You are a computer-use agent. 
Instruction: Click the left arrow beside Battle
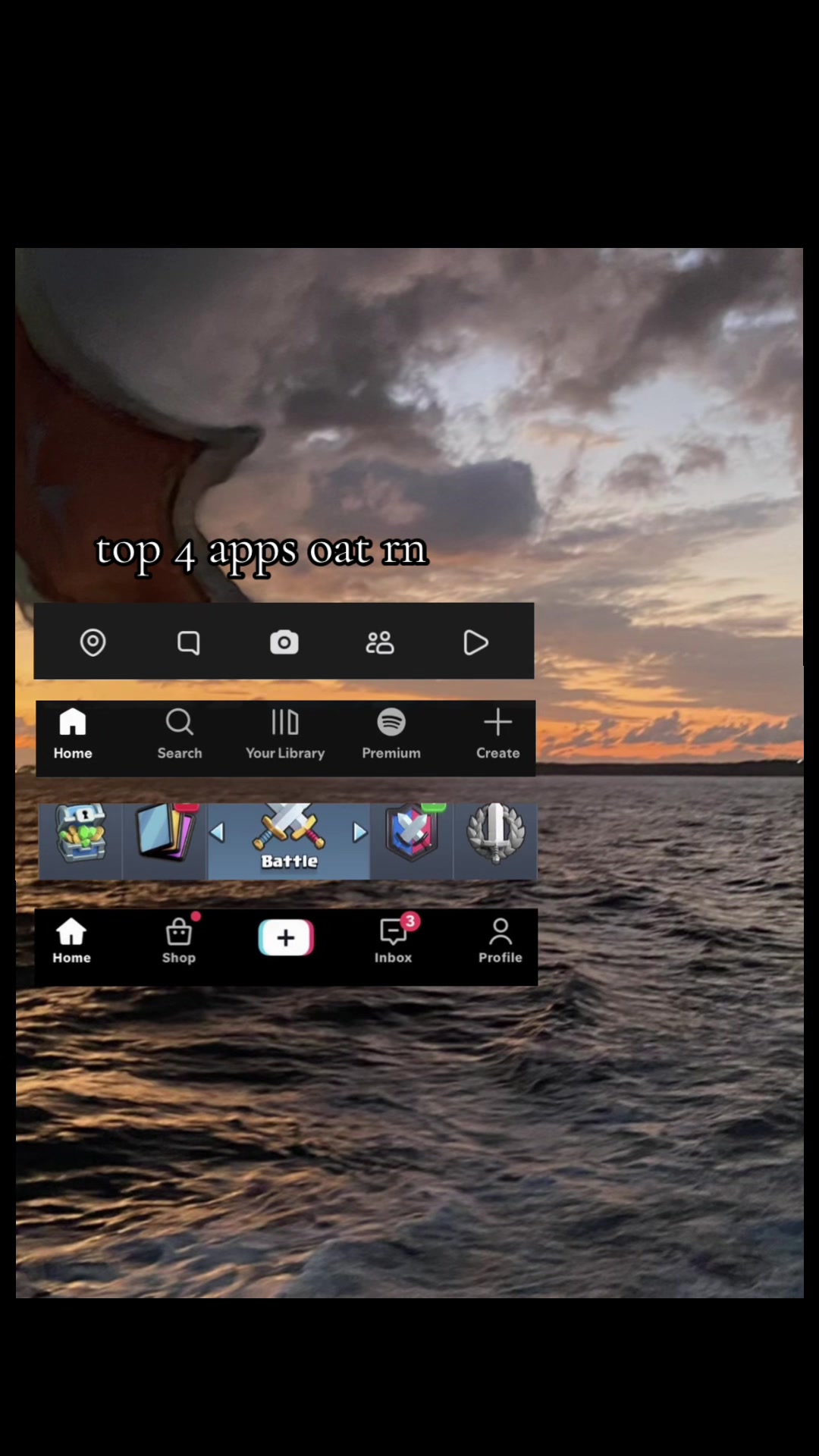218,833
